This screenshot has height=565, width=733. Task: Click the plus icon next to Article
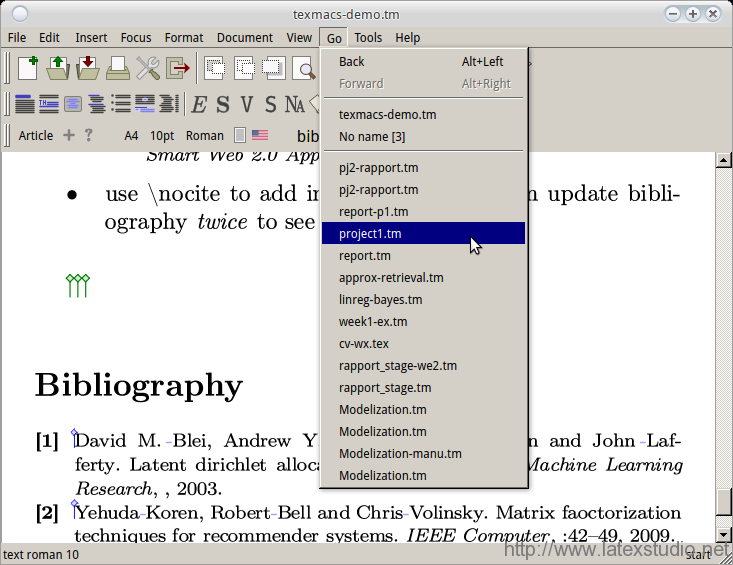point(69,136)
